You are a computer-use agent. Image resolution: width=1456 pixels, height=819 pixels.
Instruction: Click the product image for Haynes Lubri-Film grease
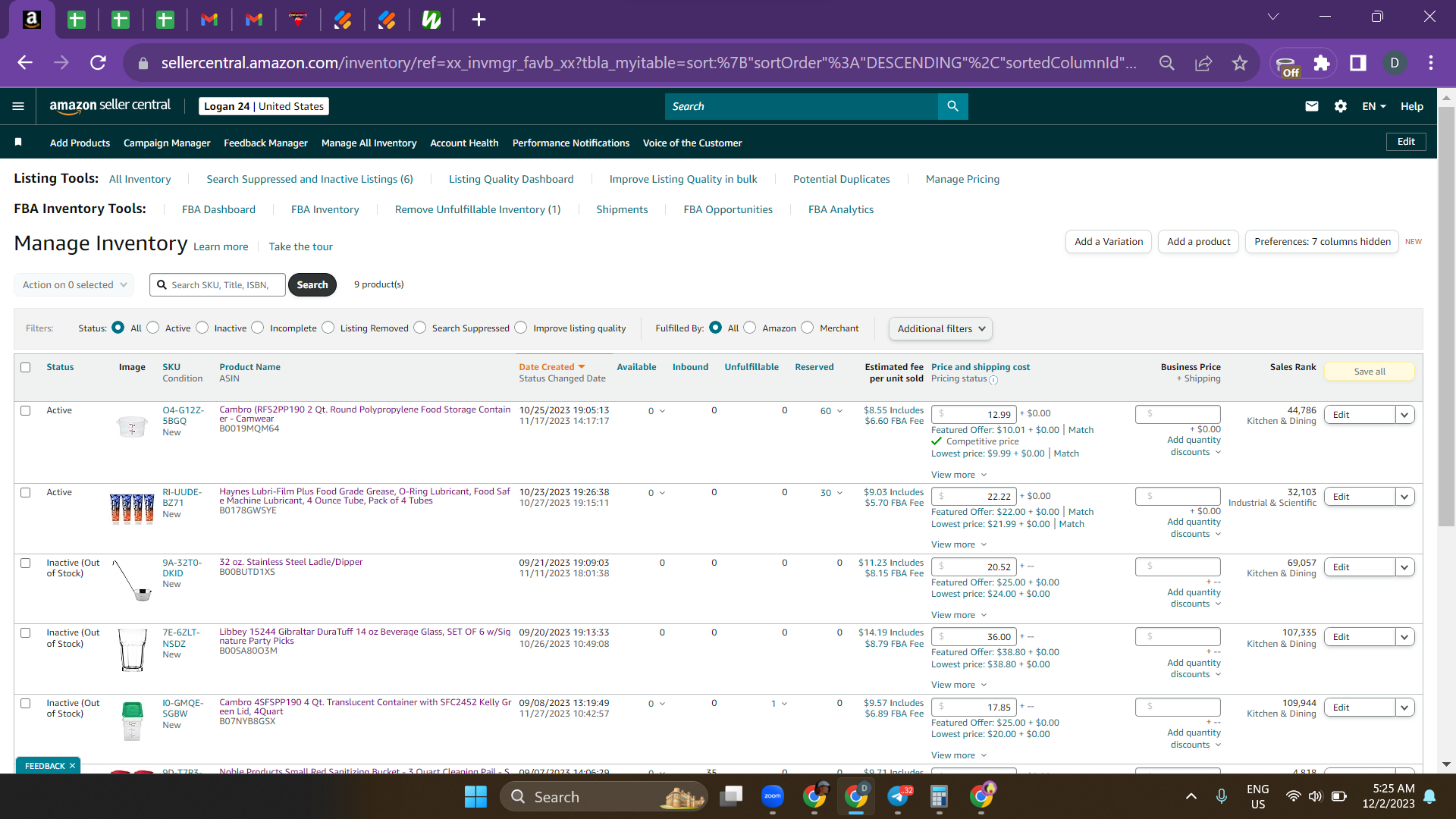pyautogui.click(x=132, y=507)
